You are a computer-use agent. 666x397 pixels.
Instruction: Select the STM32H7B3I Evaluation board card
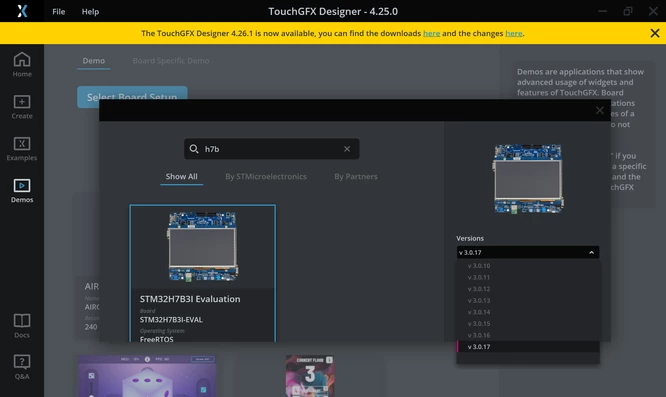[203, 273]
